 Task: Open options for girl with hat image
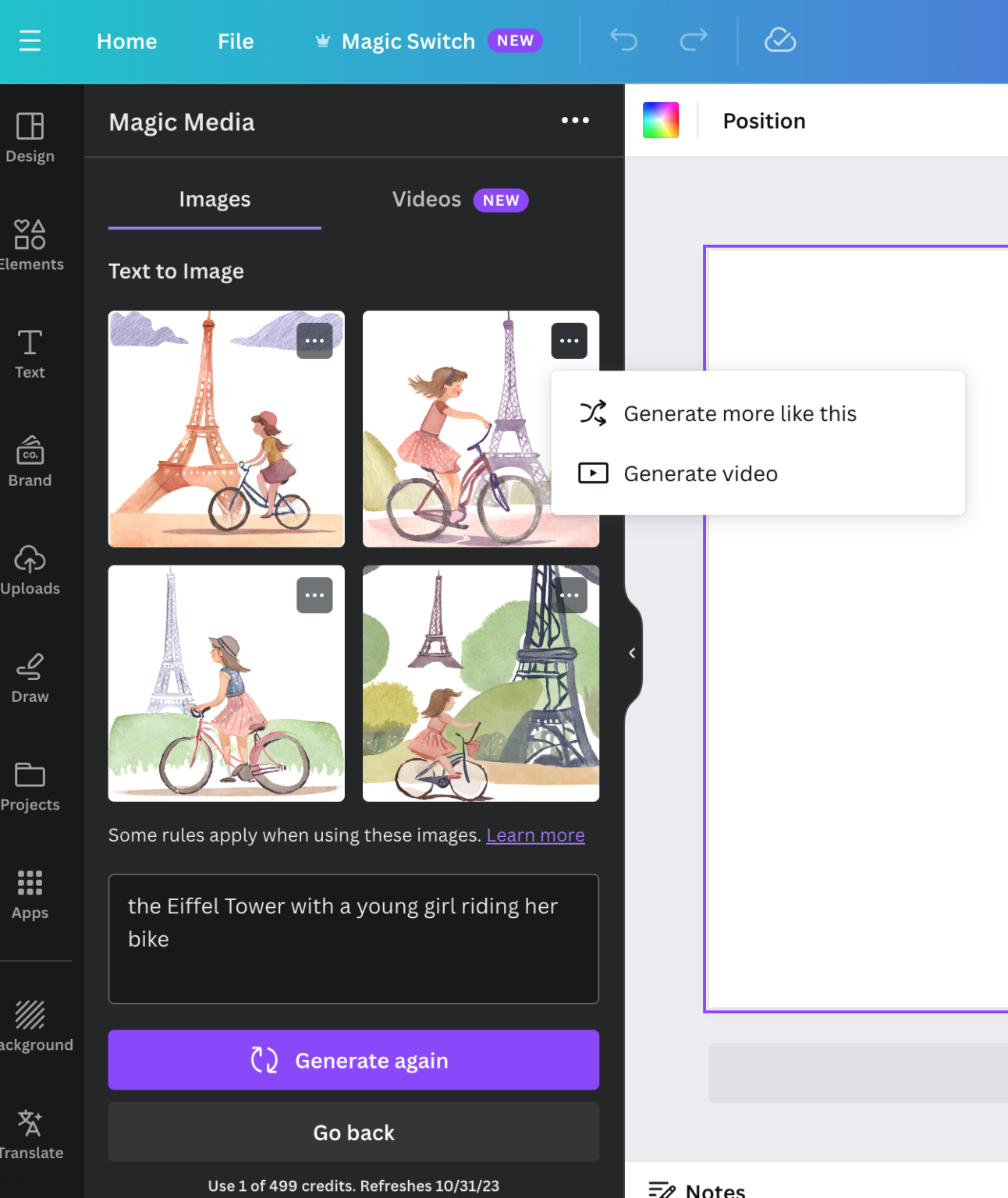coord(314,595)
